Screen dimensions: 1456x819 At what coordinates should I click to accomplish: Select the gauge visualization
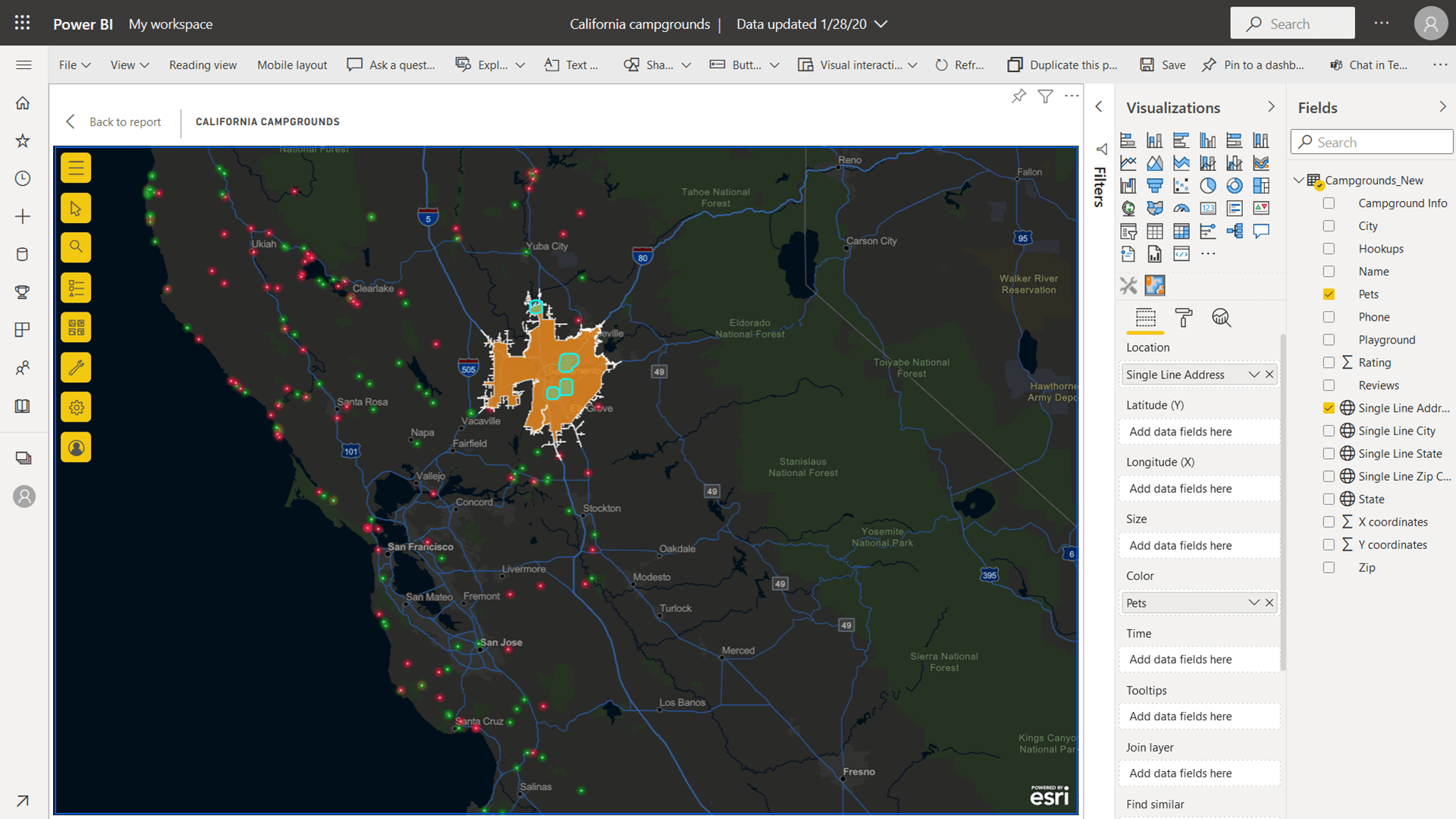1181,208
